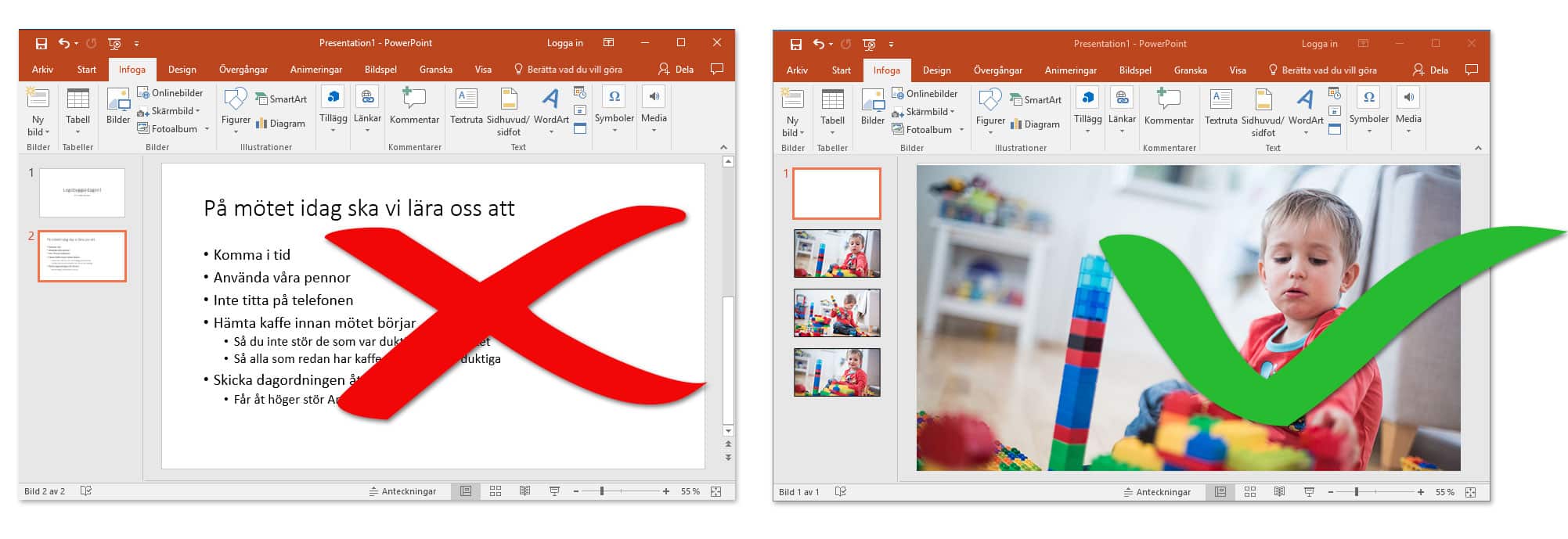Toggle Anteckningar pane in left window status bar
This screenshot has width=1568, height=539.
402,491
